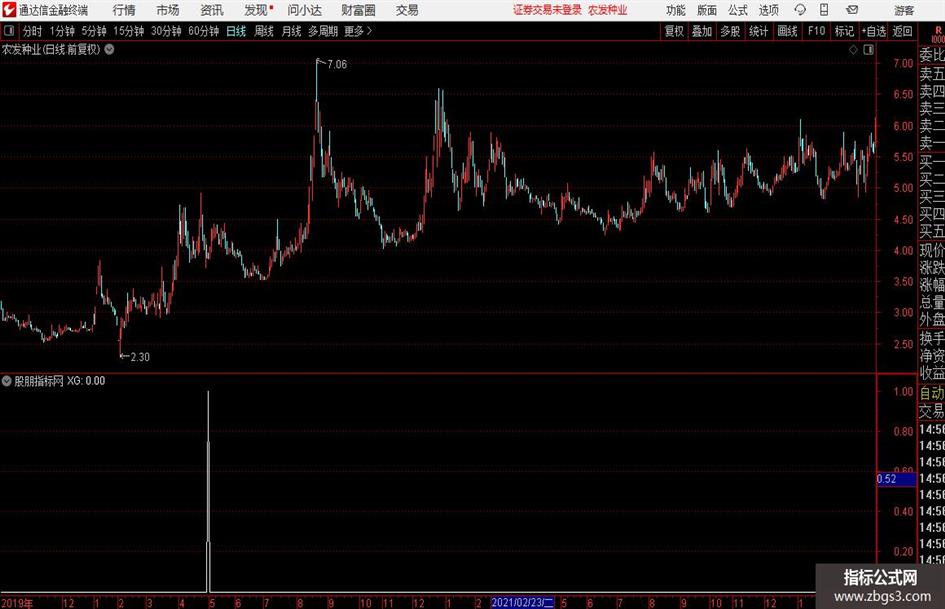The height and width of the screenshot is (609, 945).
Task: Click the 返回 back button
Action: [x=902, y=31]
